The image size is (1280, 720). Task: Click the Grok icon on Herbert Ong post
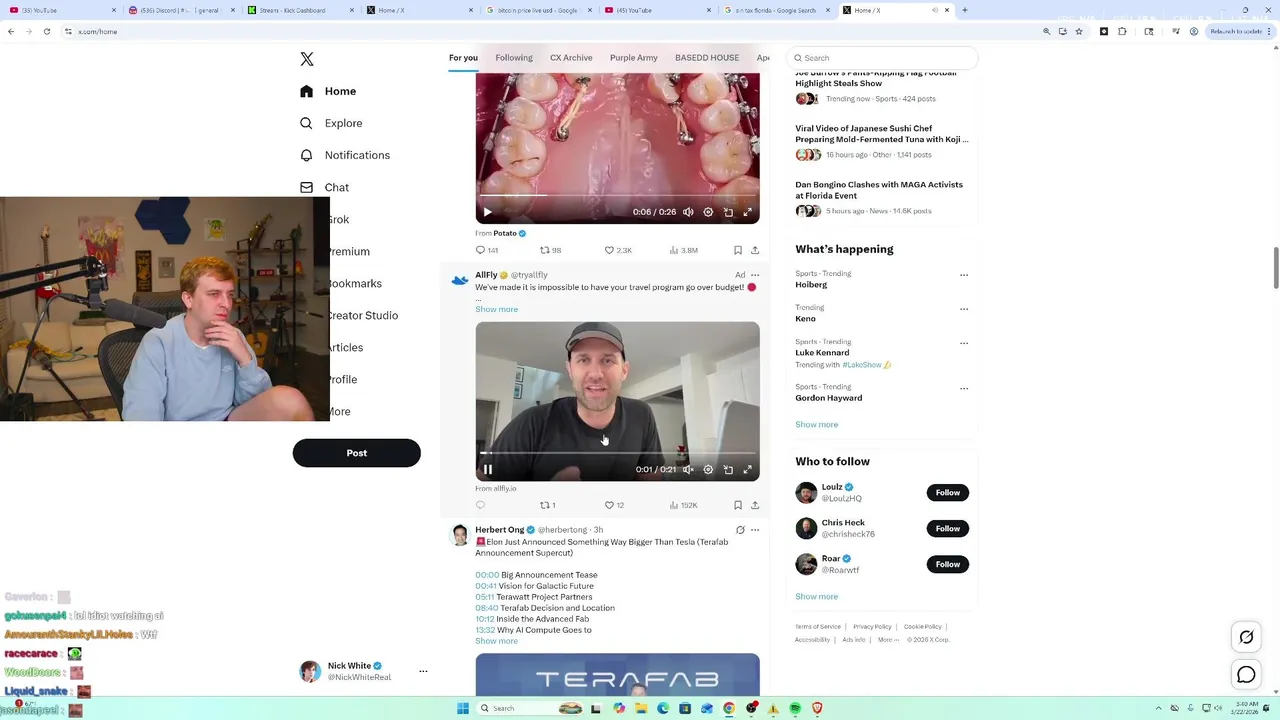[x=740, y=530]
